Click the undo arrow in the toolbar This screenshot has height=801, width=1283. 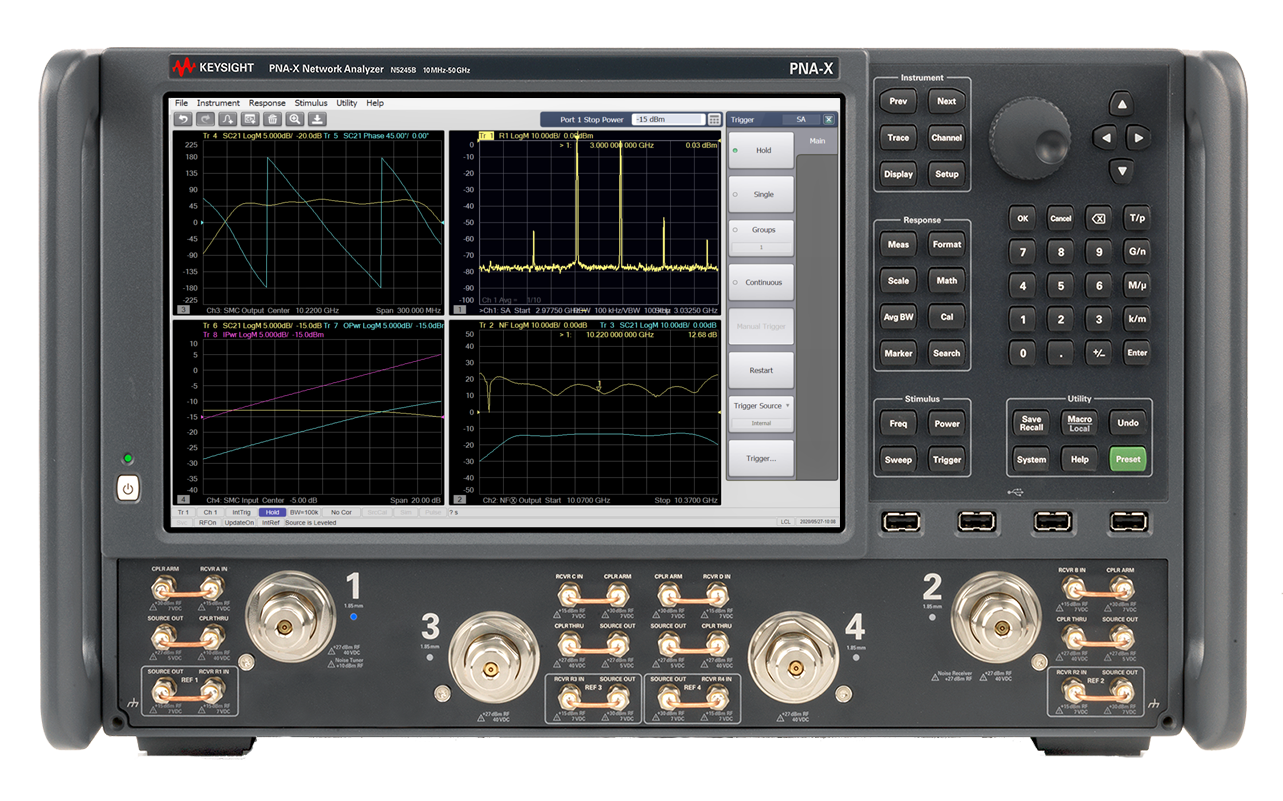(183, 119)
